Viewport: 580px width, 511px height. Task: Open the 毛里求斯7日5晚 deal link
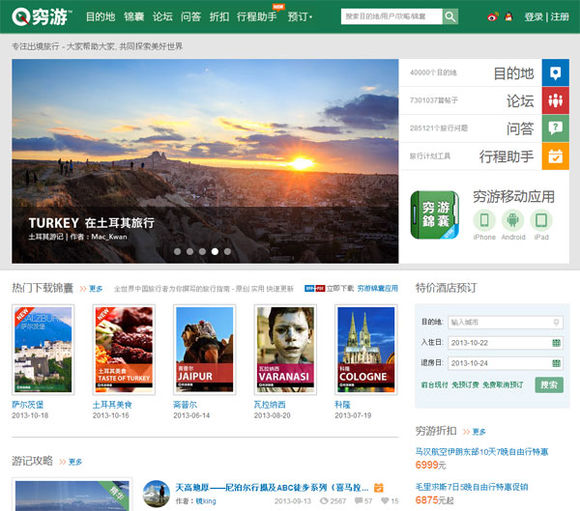(472, 487)
